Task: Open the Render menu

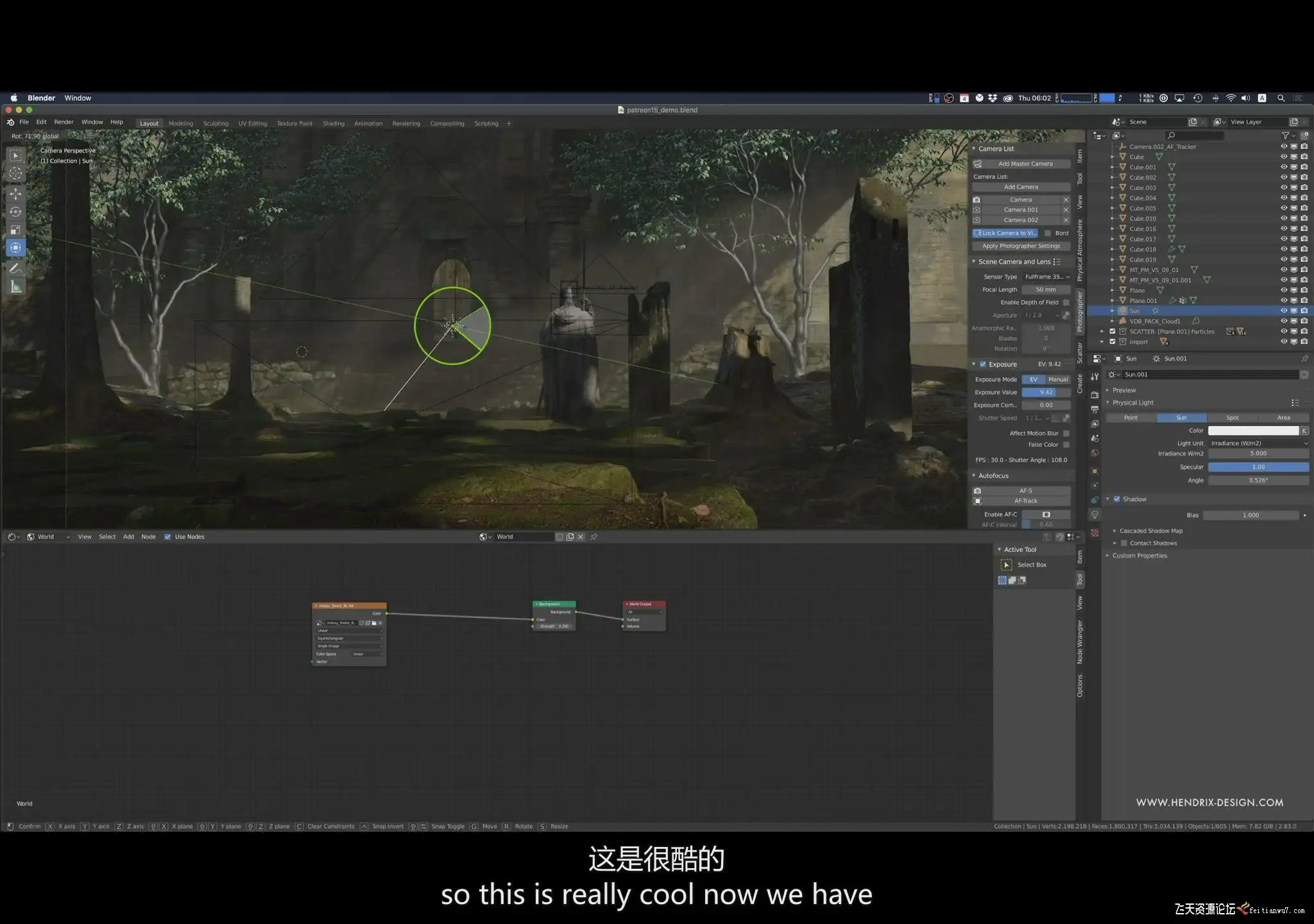Action: tap(64, 122)
